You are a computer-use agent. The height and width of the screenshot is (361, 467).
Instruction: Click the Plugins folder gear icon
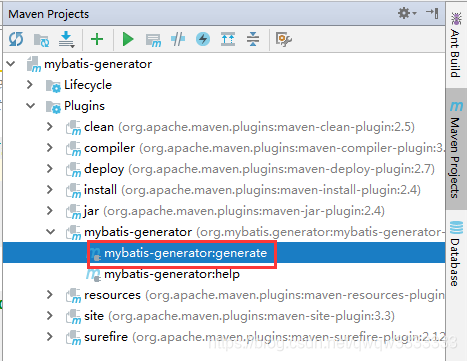pyautogui.click(x=53, y=107)
